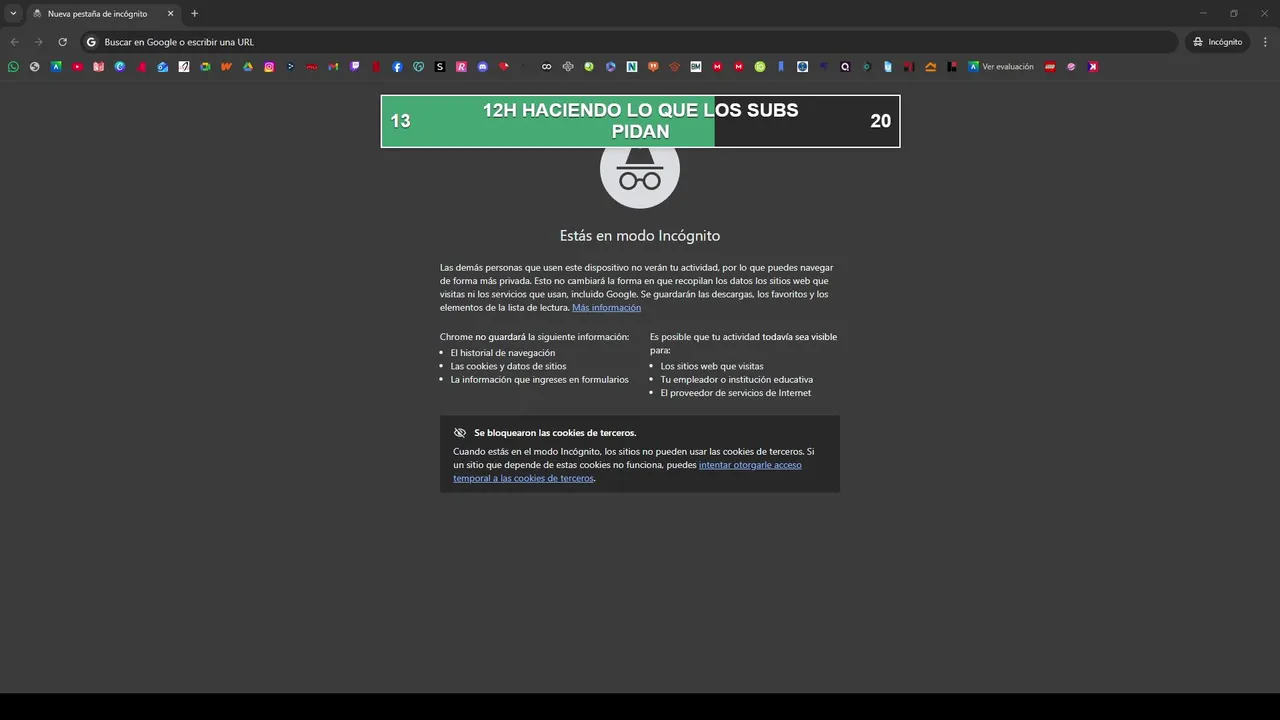Image resolution: width=1280 pixels, height=720 pixels.
Task: Open the Más información link
Action: [x=606, y=308]
